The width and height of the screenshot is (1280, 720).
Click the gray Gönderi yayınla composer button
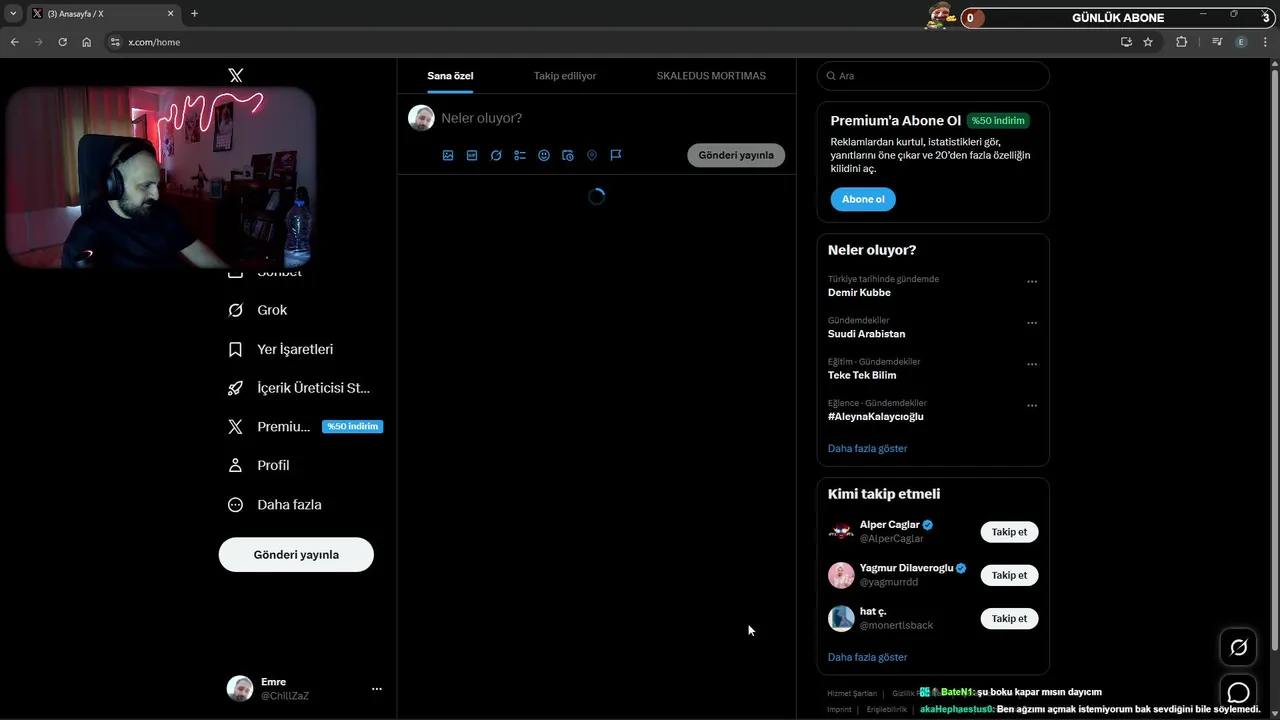(736, 155)
